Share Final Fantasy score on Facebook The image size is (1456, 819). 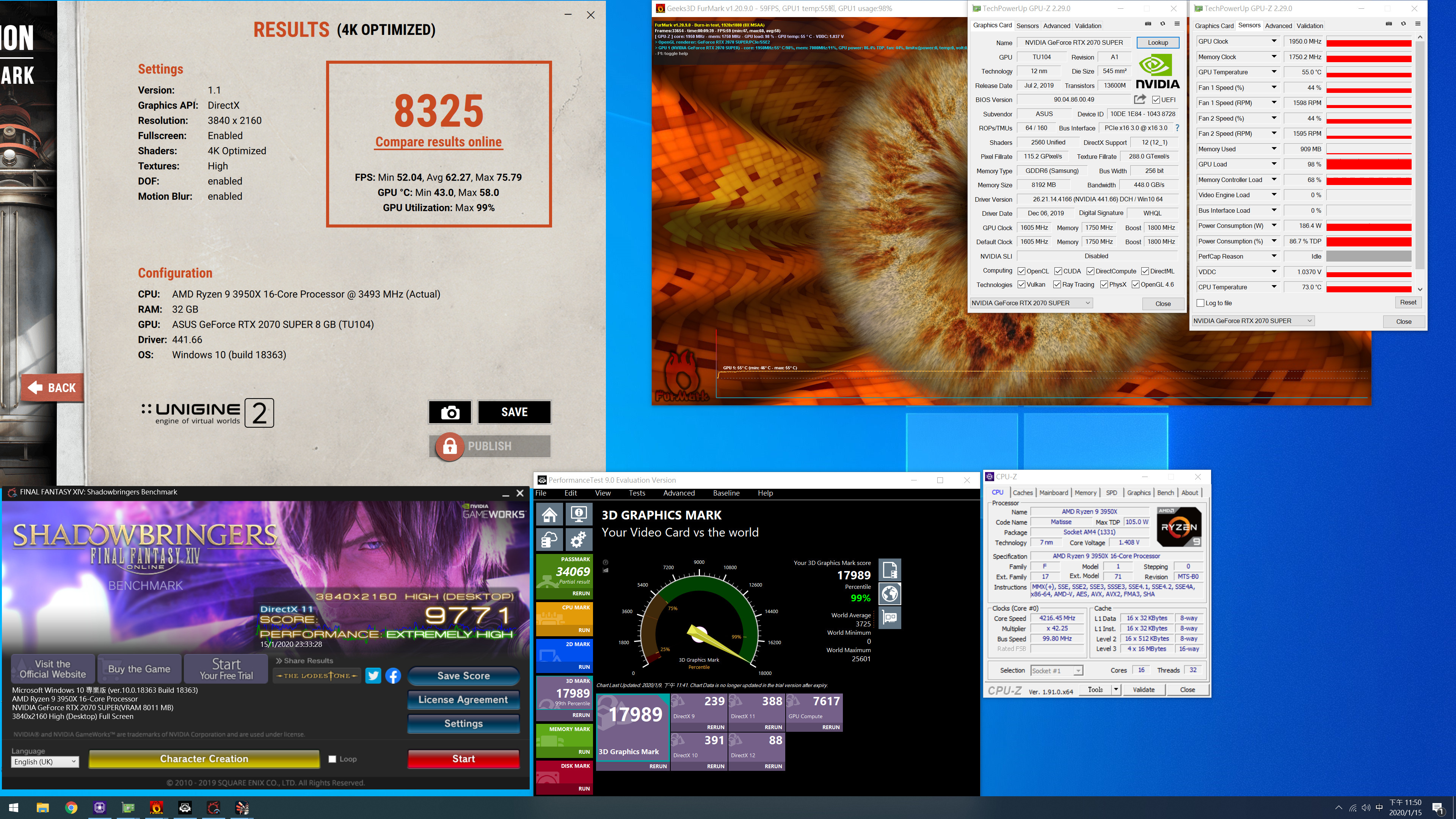pos(394,675)
